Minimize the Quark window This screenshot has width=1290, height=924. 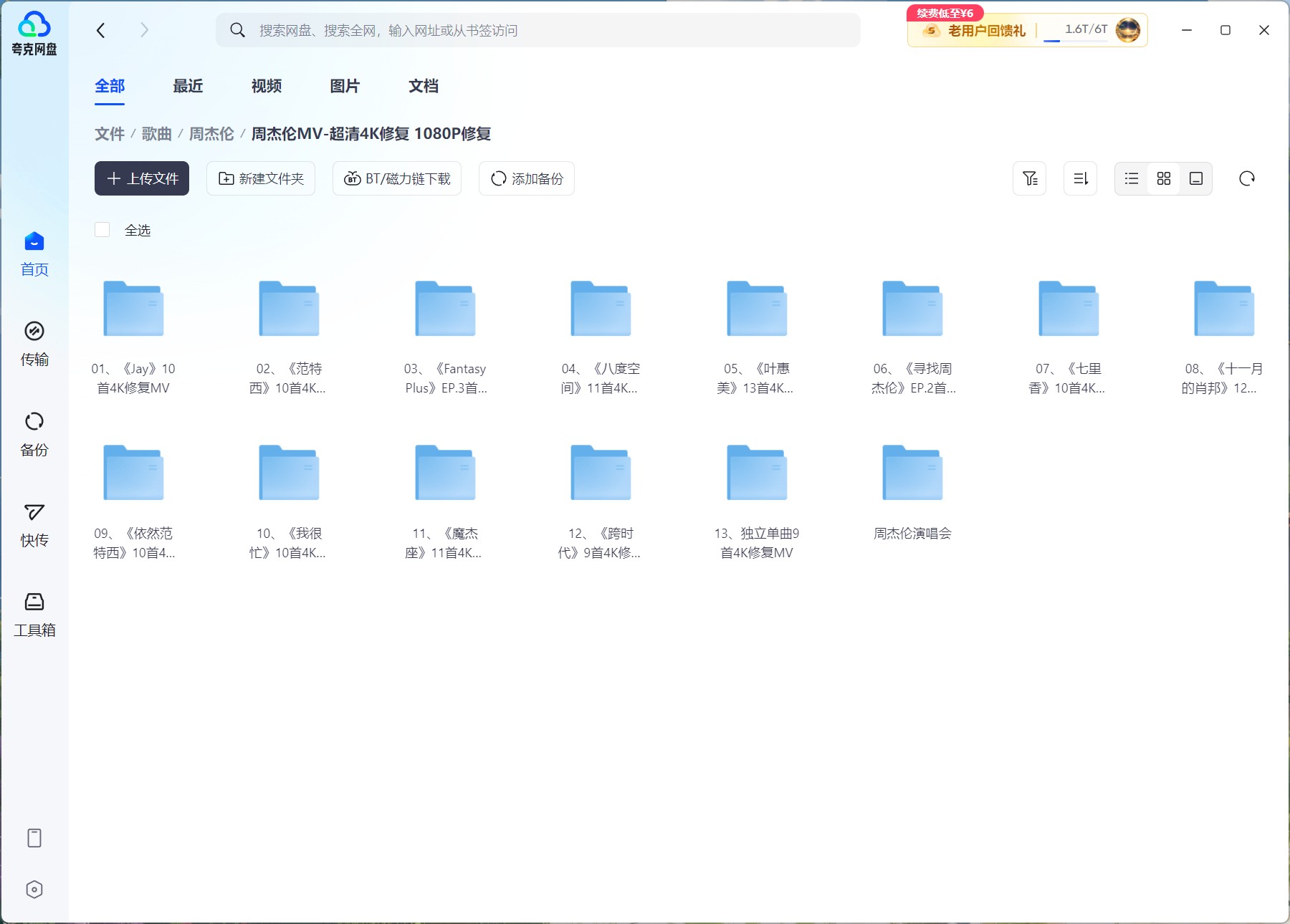tap(1187, 30)
